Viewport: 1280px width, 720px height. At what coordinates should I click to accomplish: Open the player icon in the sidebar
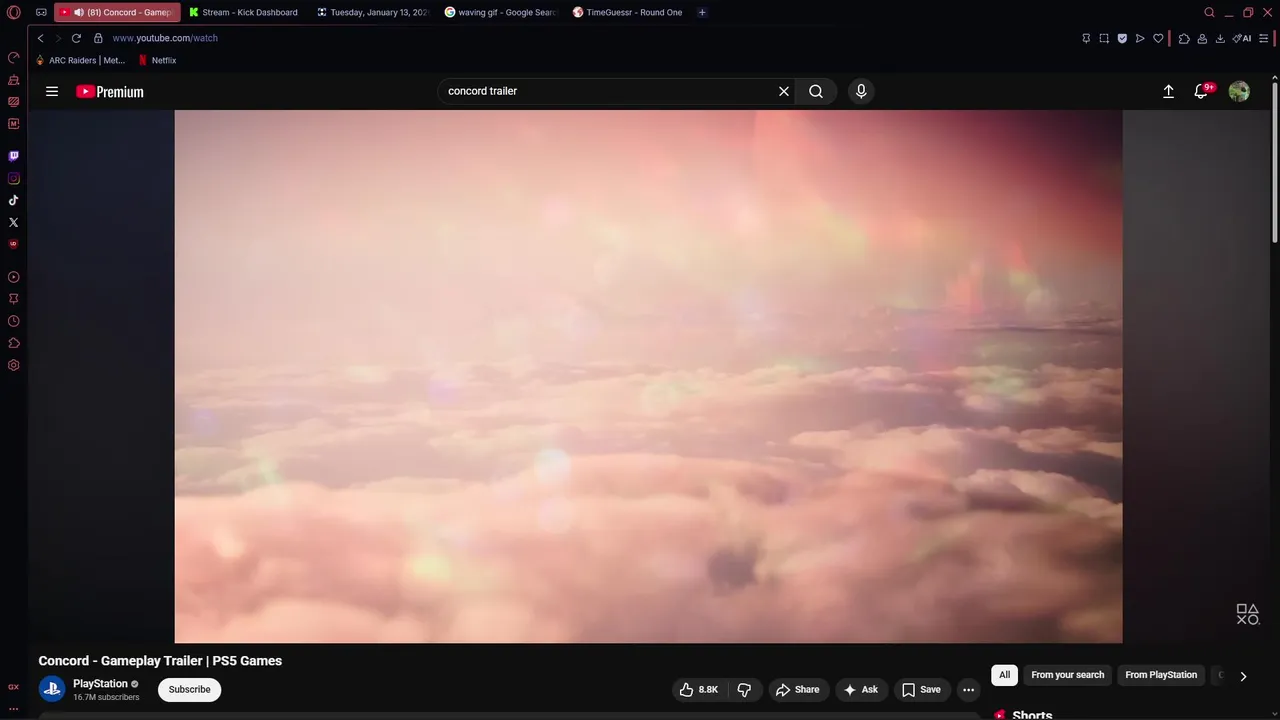13,277
